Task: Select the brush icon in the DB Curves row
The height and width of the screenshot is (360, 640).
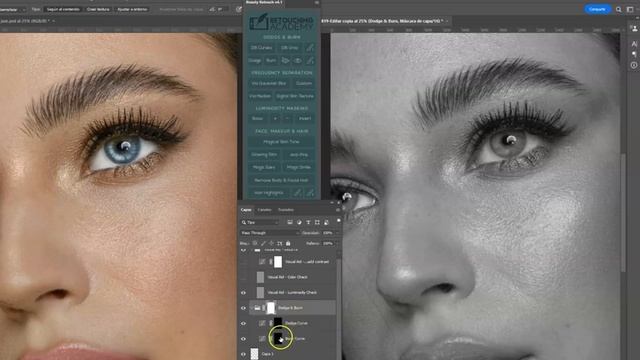Action: point(310,48)
